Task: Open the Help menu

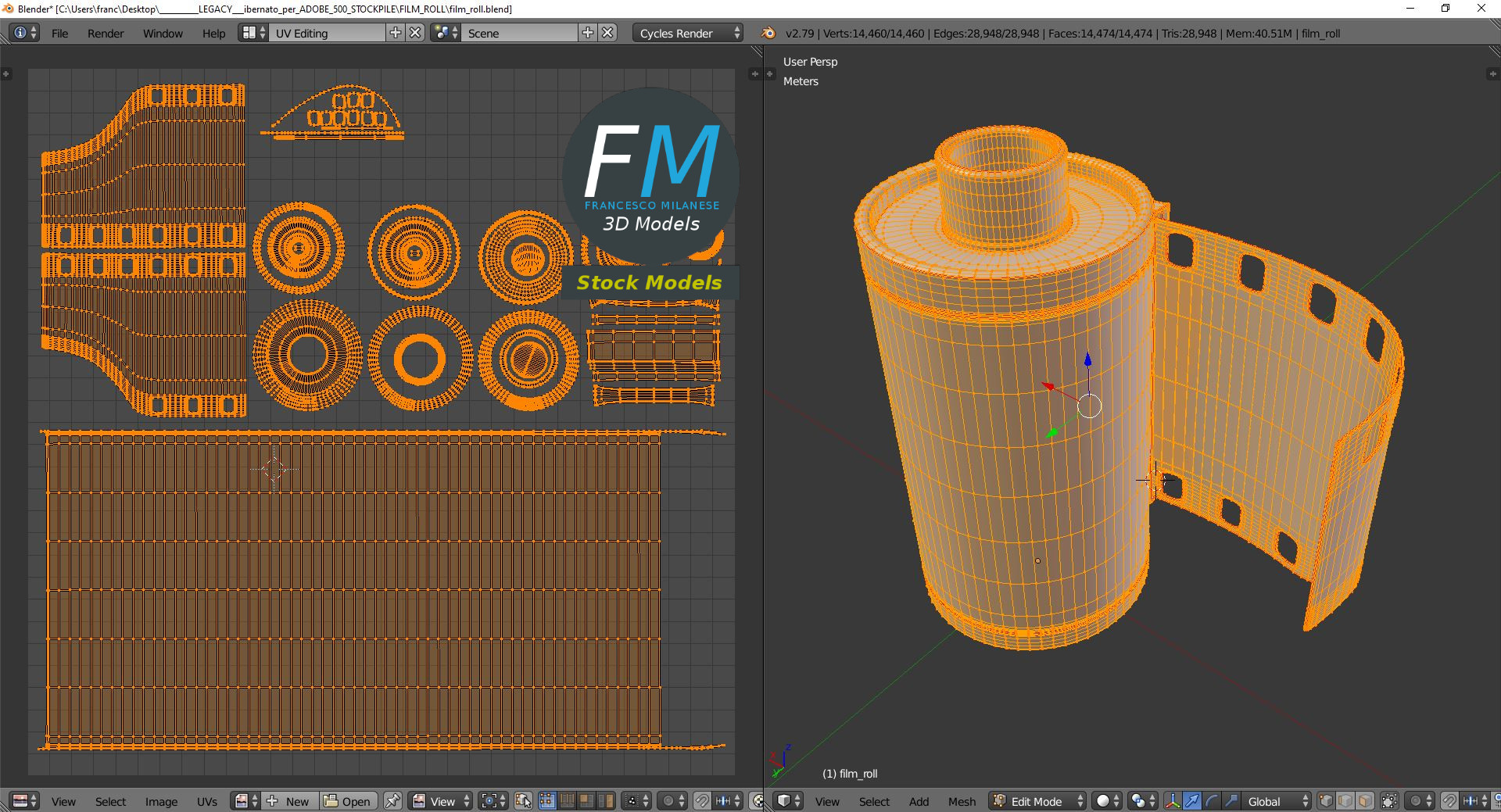Action: (213, 34)
